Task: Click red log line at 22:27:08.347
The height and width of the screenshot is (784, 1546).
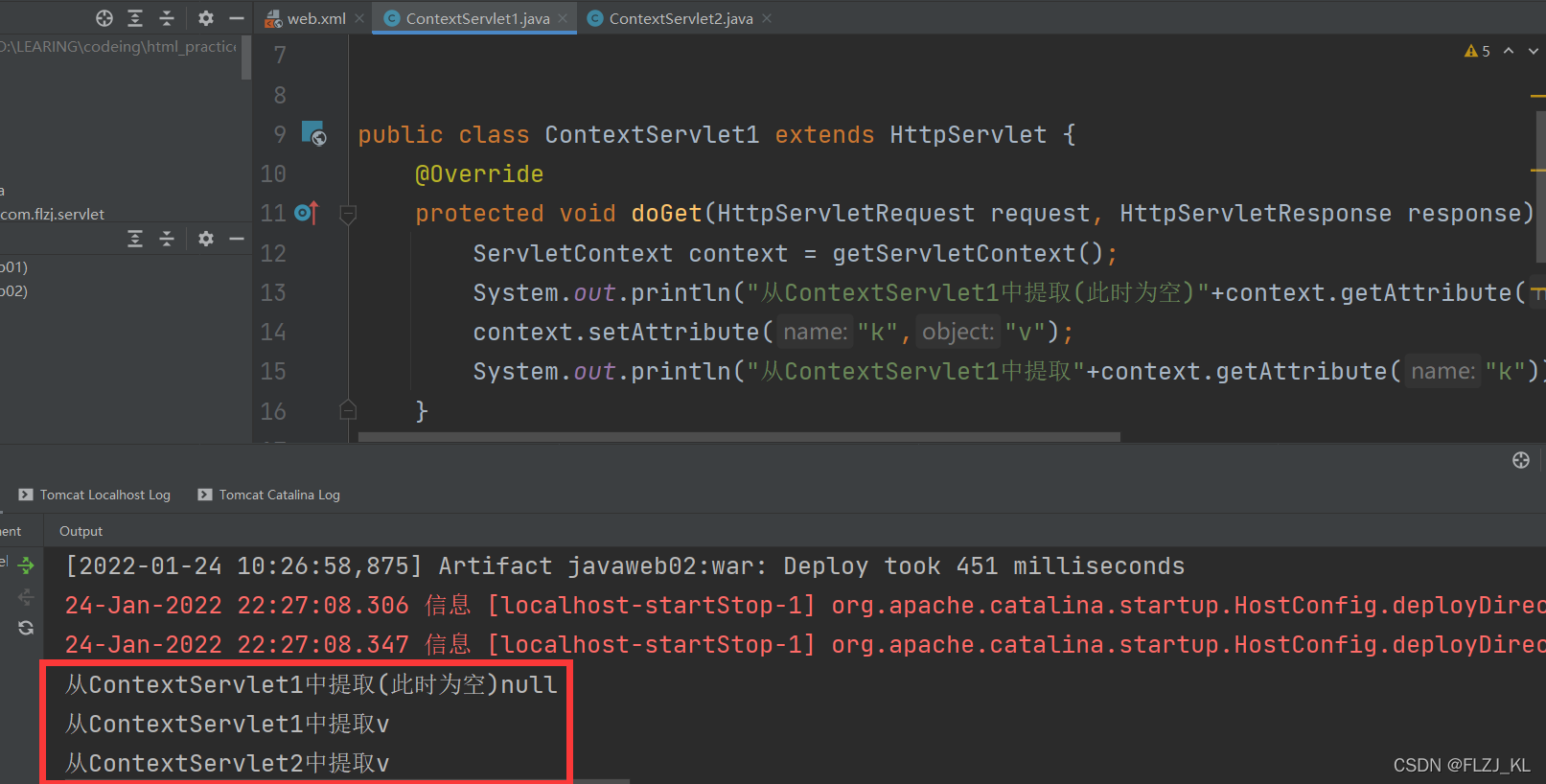Action: click(805, 644)
